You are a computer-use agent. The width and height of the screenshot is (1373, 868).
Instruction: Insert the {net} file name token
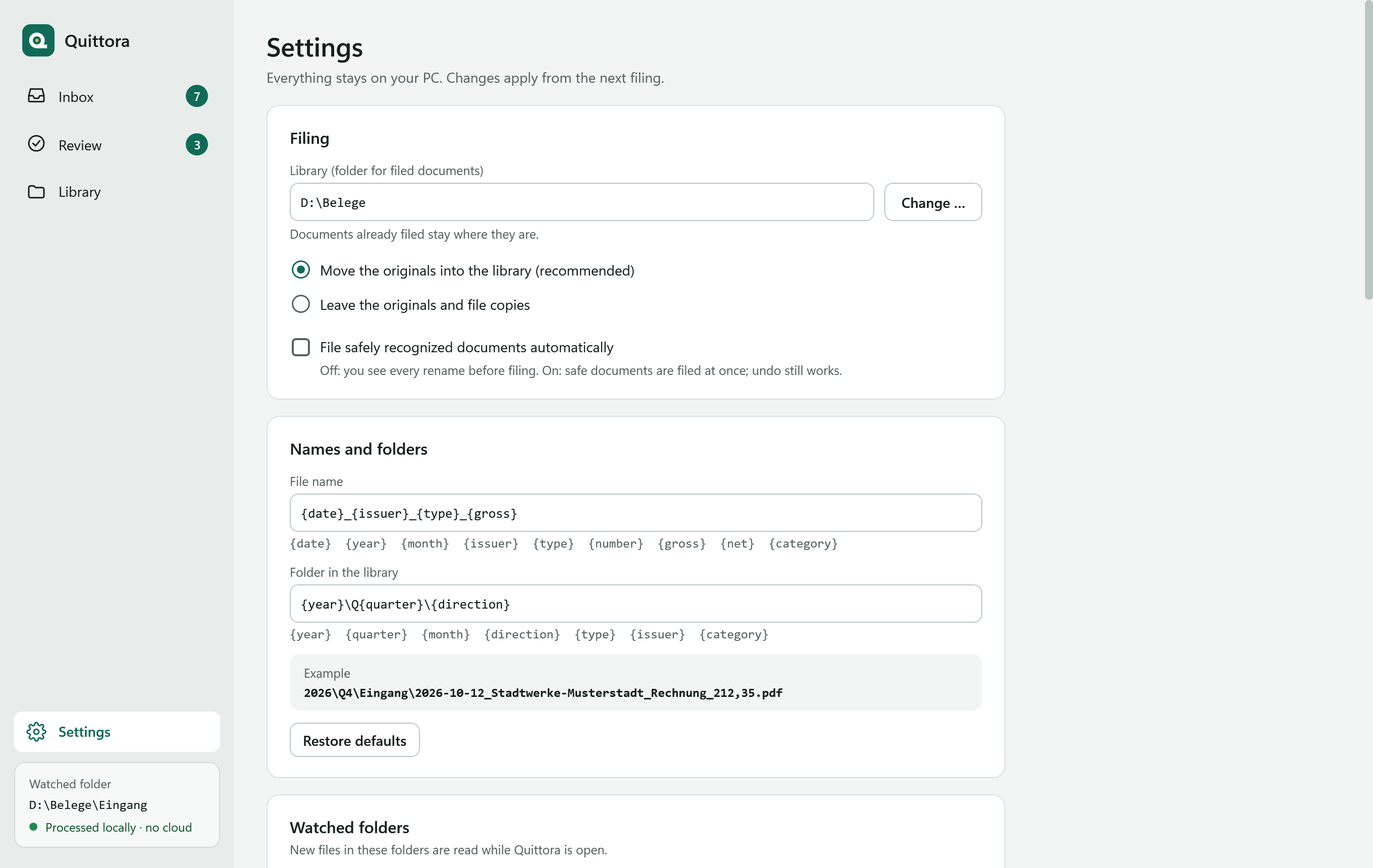click(737, 544)
